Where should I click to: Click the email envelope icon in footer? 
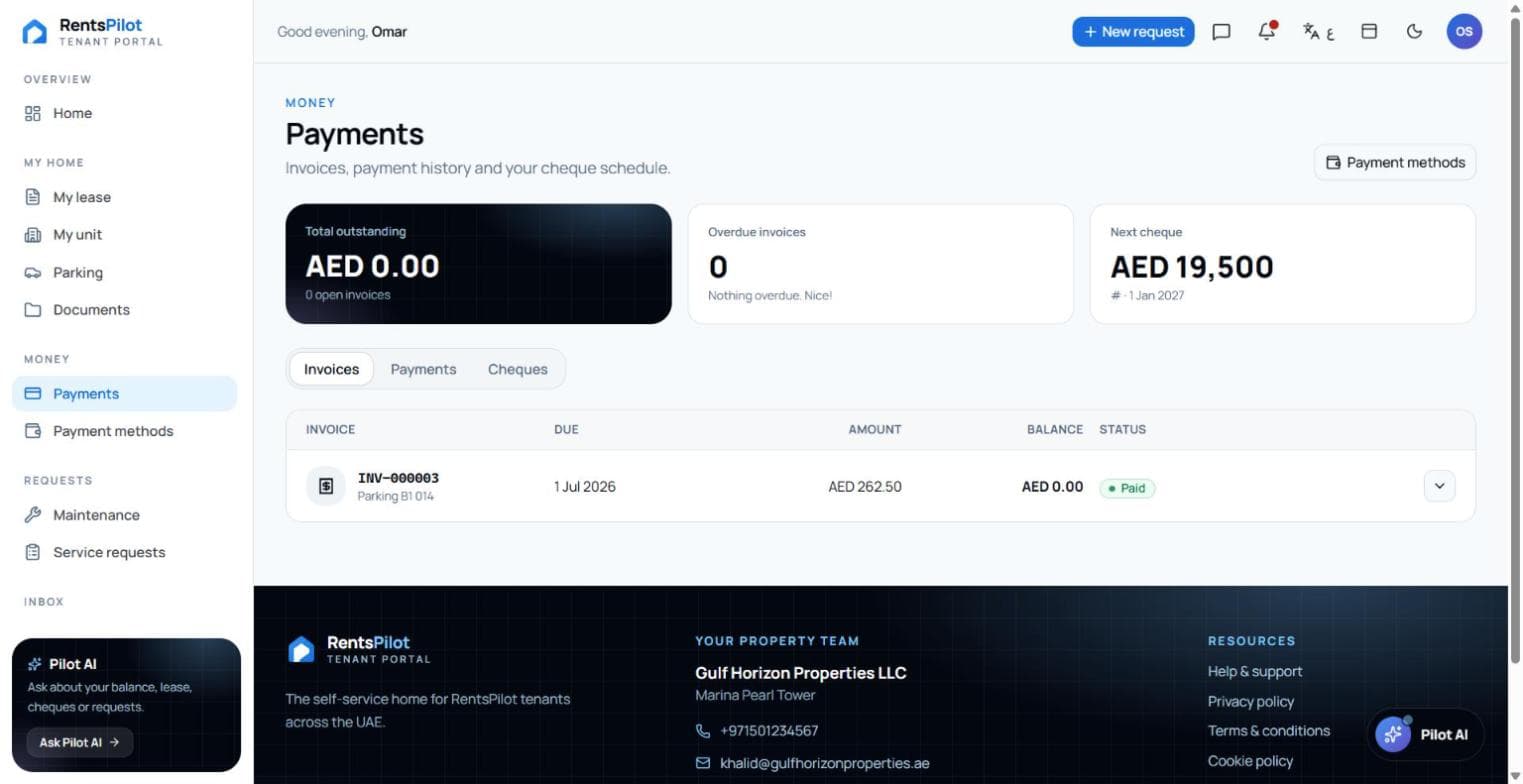[x=703, y=763]
